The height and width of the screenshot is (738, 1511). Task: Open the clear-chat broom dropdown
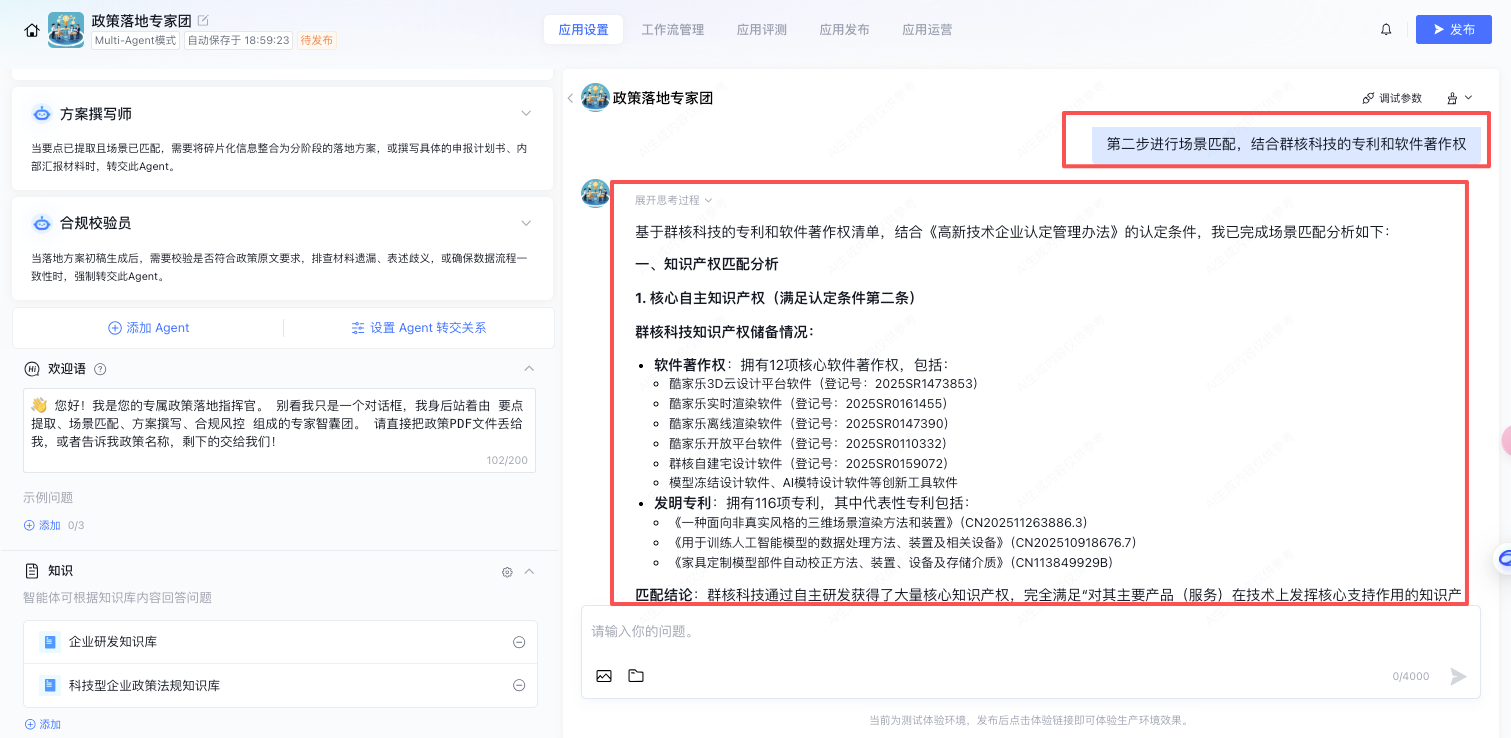point(1459,98)
